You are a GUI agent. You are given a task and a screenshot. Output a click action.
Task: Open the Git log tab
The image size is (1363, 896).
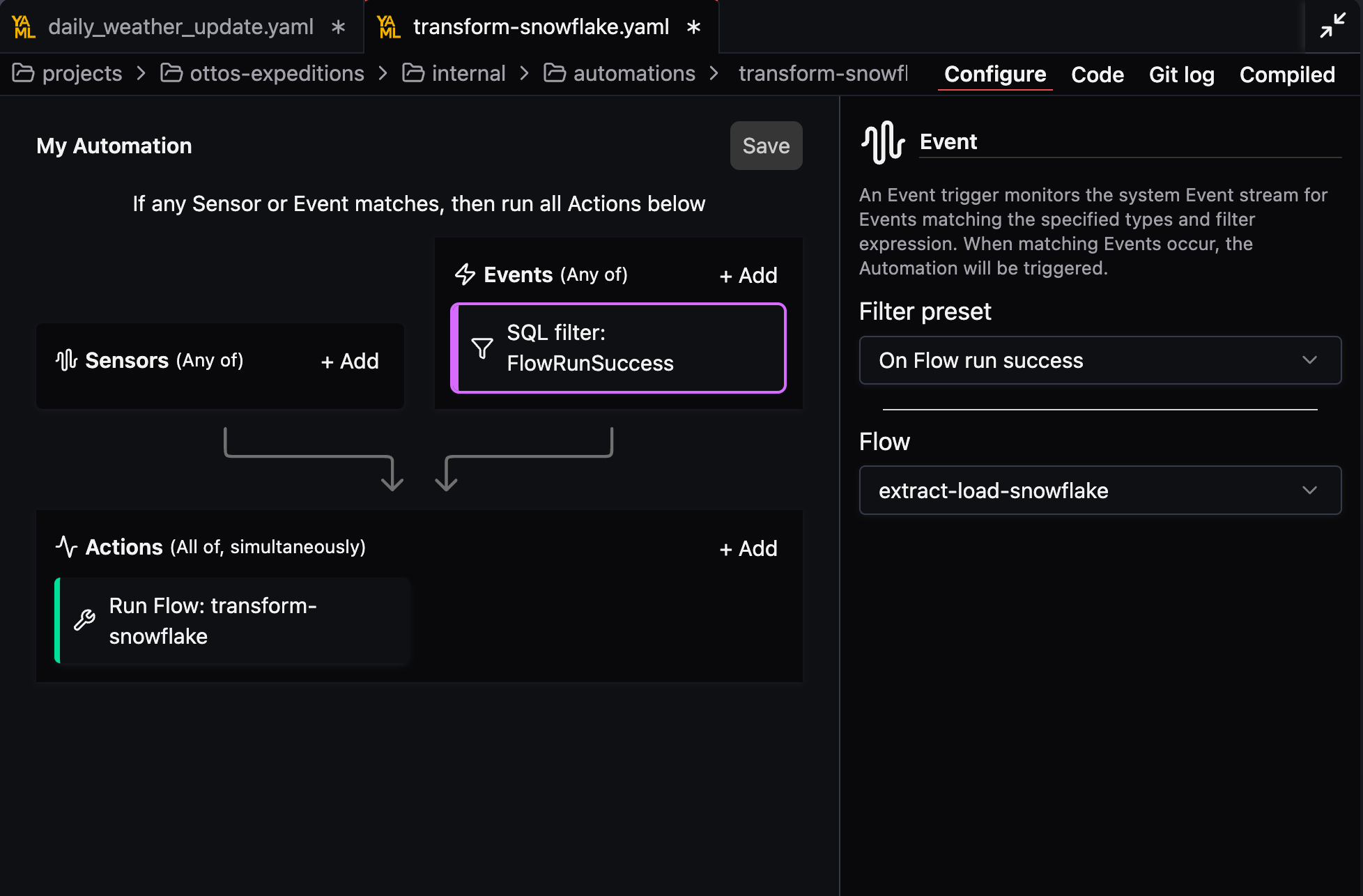1181,75
